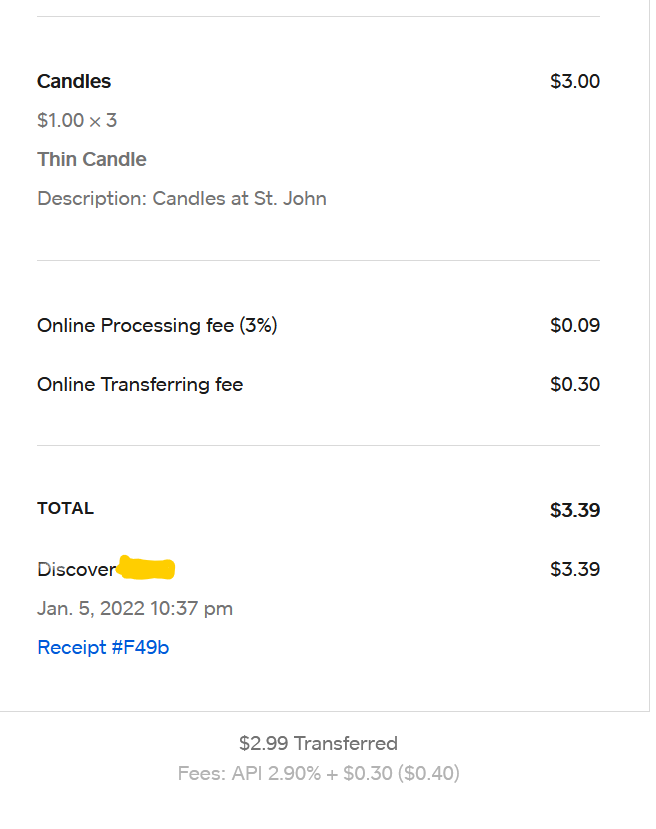
Task: Click the $0.09 processing fee amount
Action: tap(575, 325)
